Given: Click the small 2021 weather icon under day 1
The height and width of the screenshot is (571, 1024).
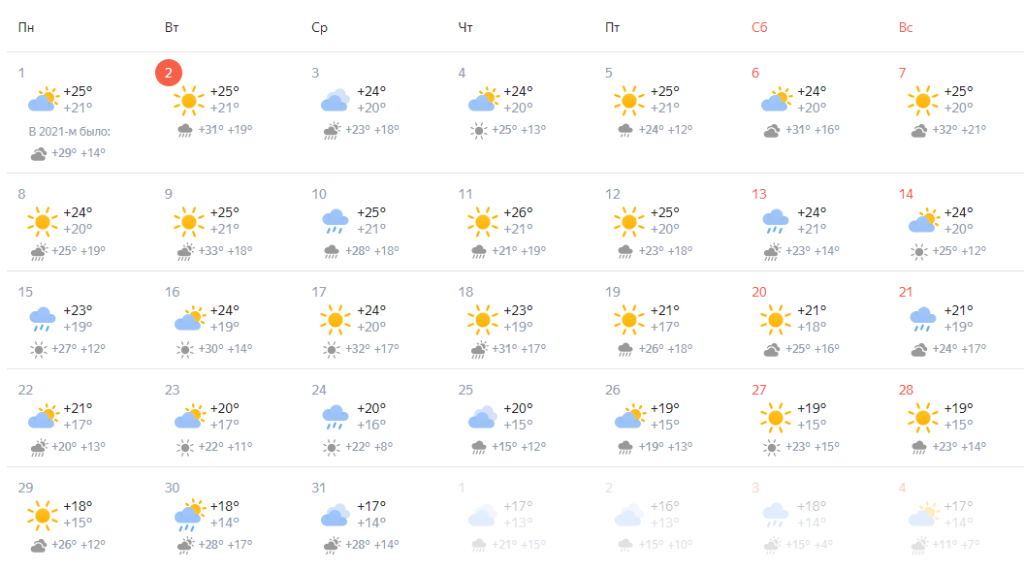Looking at the screenshot, I should click(39, 153).
